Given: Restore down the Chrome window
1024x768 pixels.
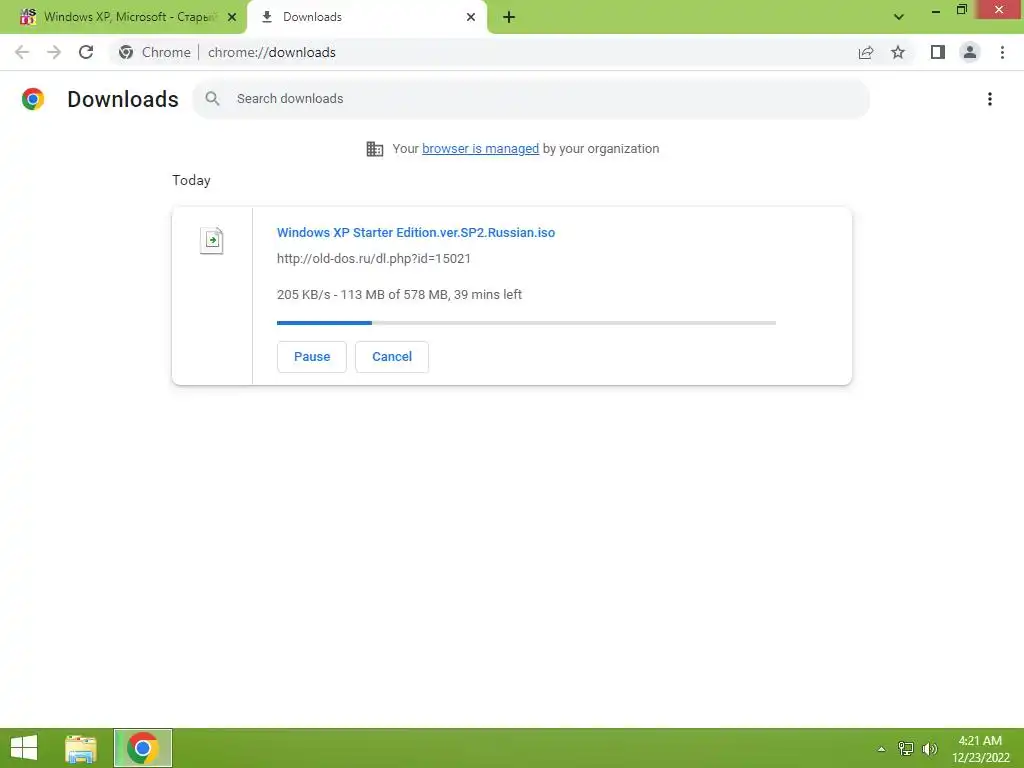Looking at the screenshot, I should tap(961, 10).
